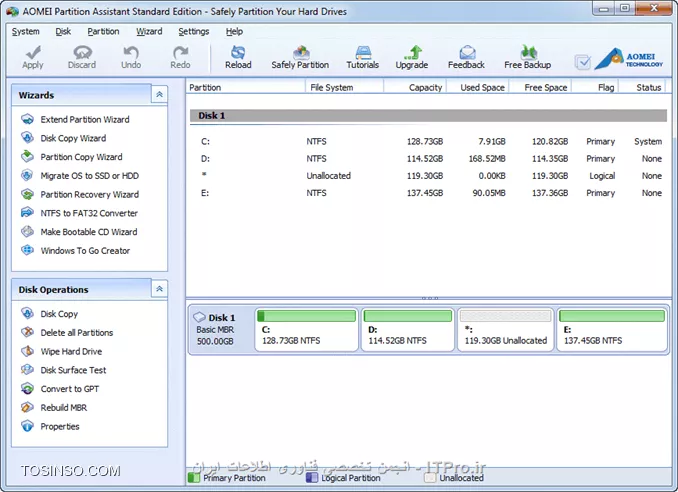
Task: Open the Partition menu
Action: click(x=103, y=32)
